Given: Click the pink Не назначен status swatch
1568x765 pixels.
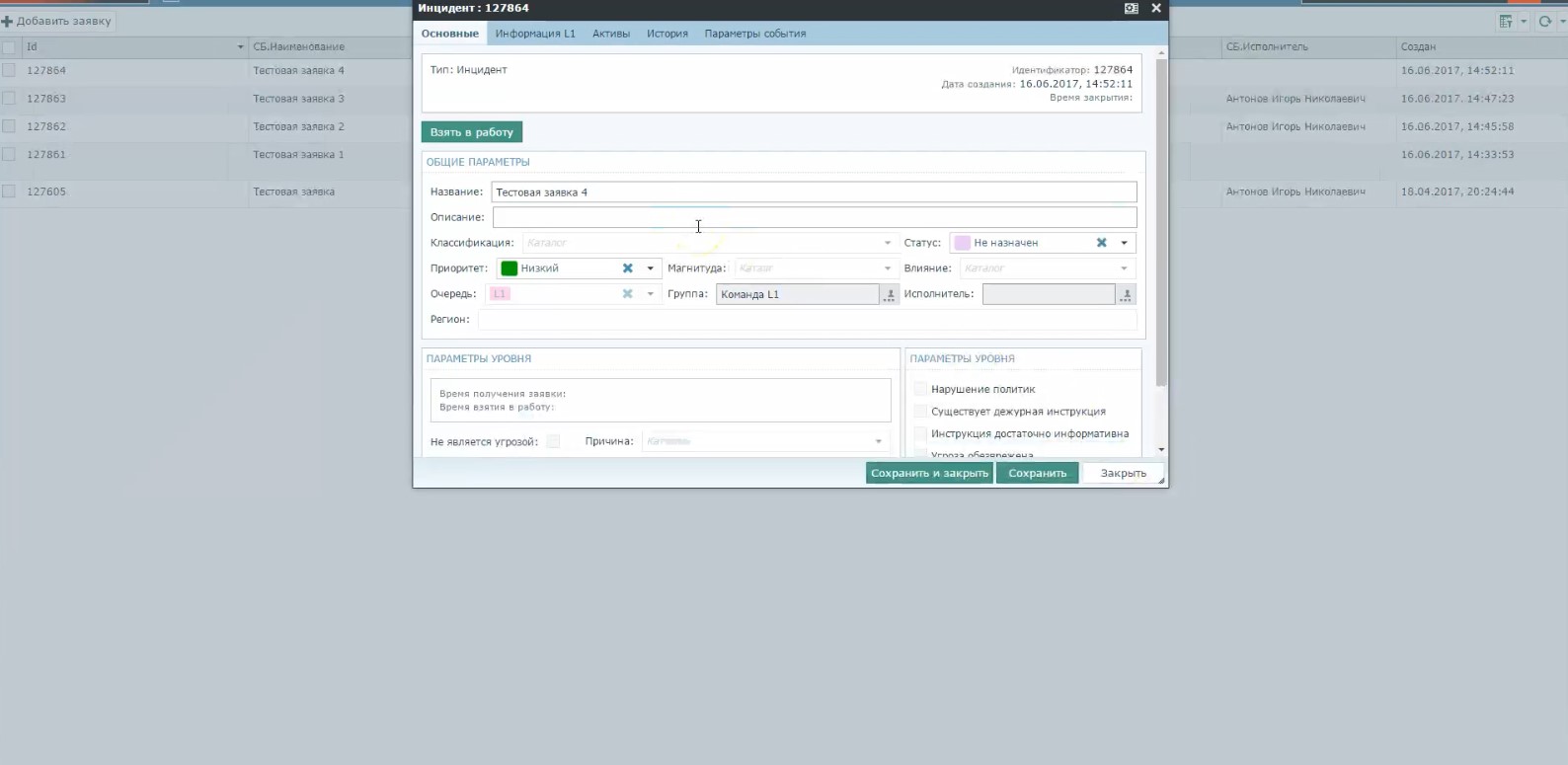Looking at the screenshot, I should click(963, 243).
